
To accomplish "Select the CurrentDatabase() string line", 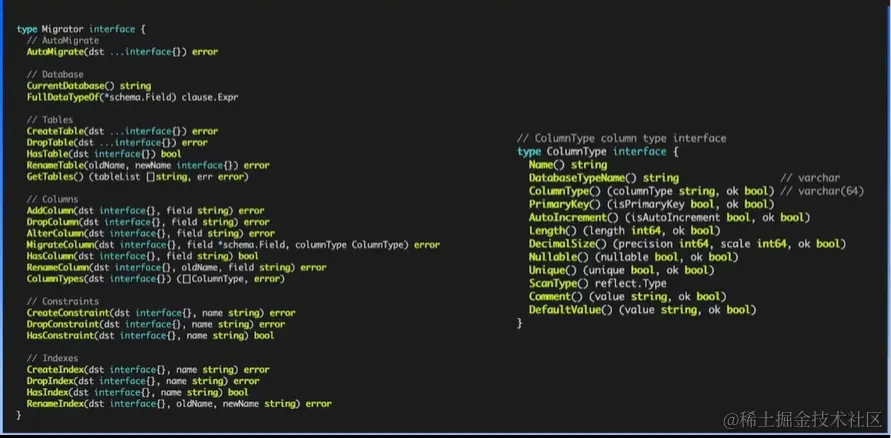I will (89, 86).
